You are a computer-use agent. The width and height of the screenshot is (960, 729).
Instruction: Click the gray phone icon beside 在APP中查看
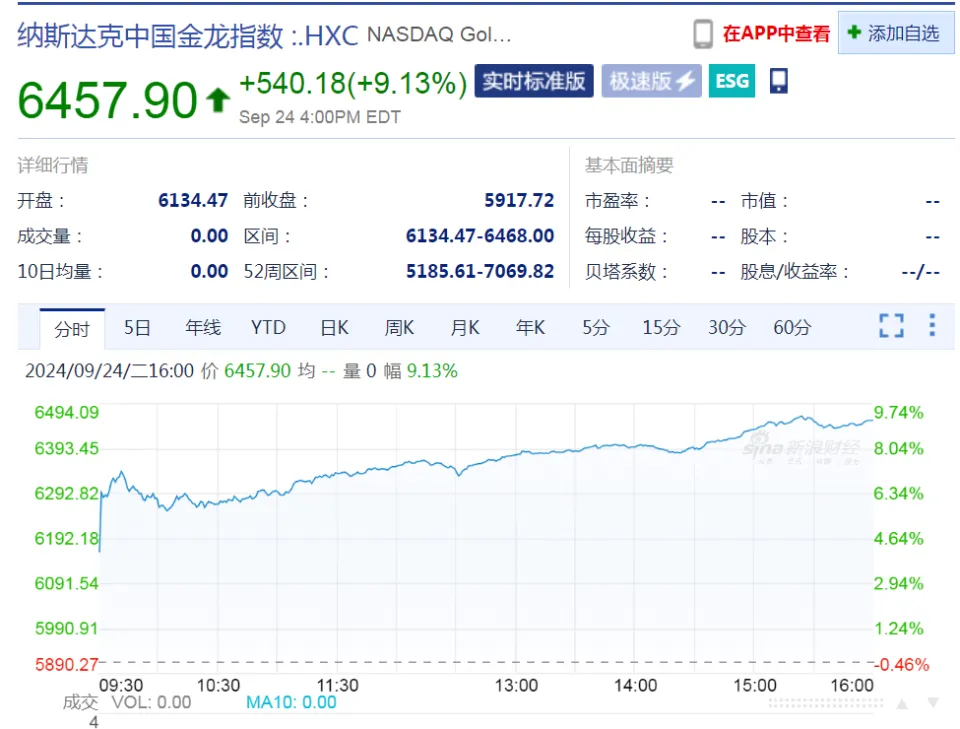tap(703, 34)
